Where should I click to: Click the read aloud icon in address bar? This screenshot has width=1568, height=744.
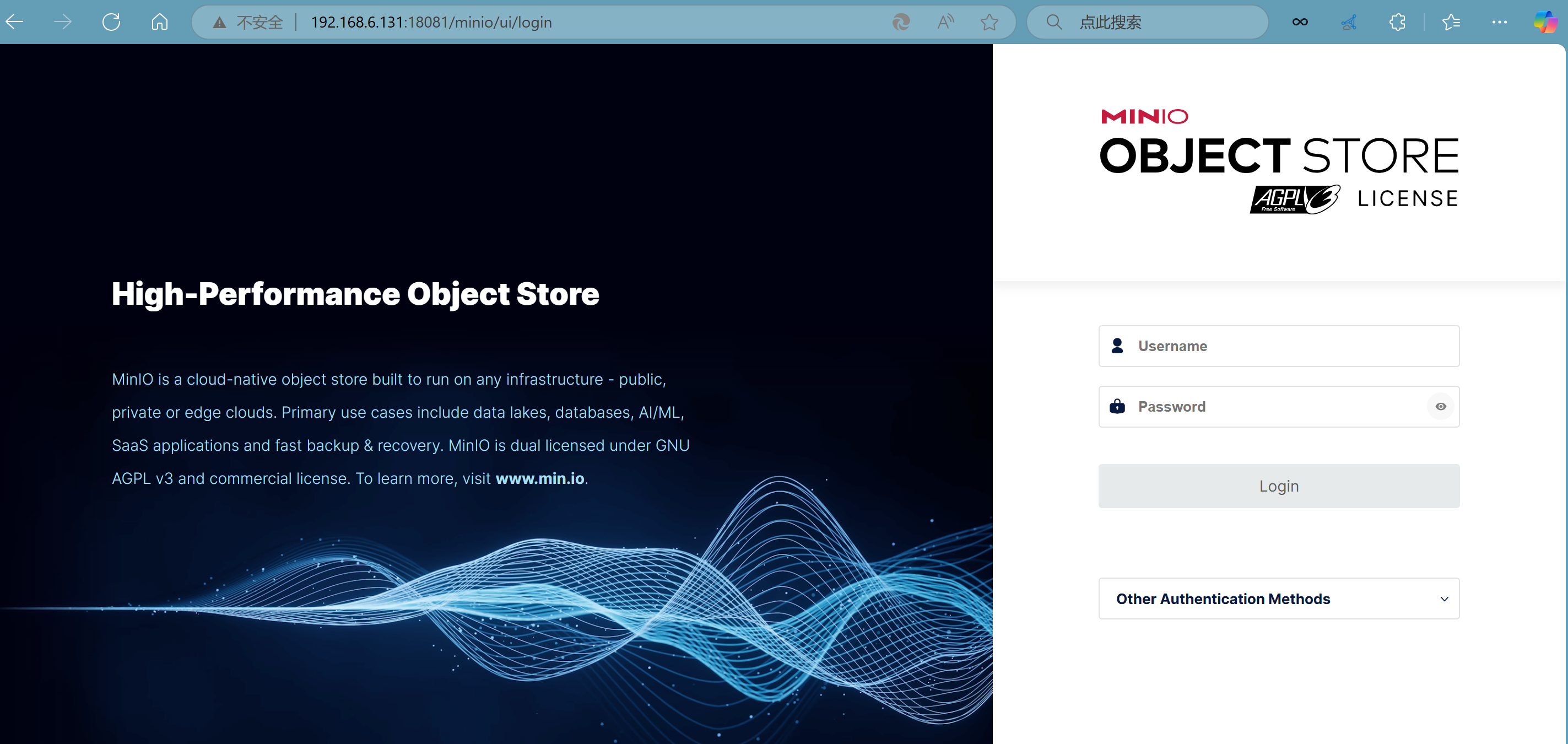(945, 23)
